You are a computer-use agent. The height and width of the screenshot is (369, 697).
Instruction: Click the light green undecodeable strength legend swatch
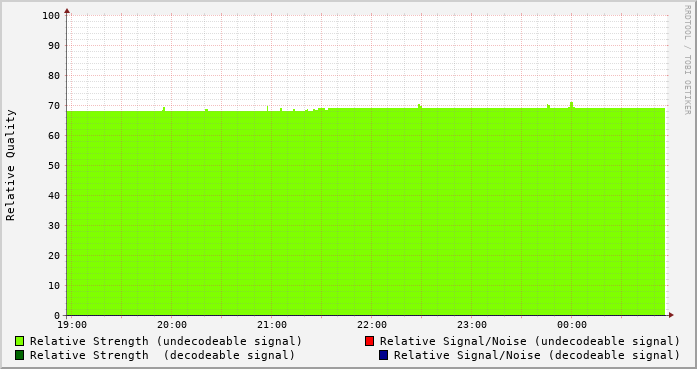[20, 341]
